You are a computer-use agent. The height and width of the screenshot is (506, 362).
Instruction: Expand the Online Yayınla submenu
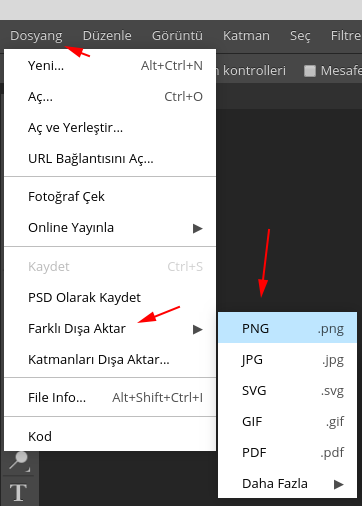click(110, 228)
